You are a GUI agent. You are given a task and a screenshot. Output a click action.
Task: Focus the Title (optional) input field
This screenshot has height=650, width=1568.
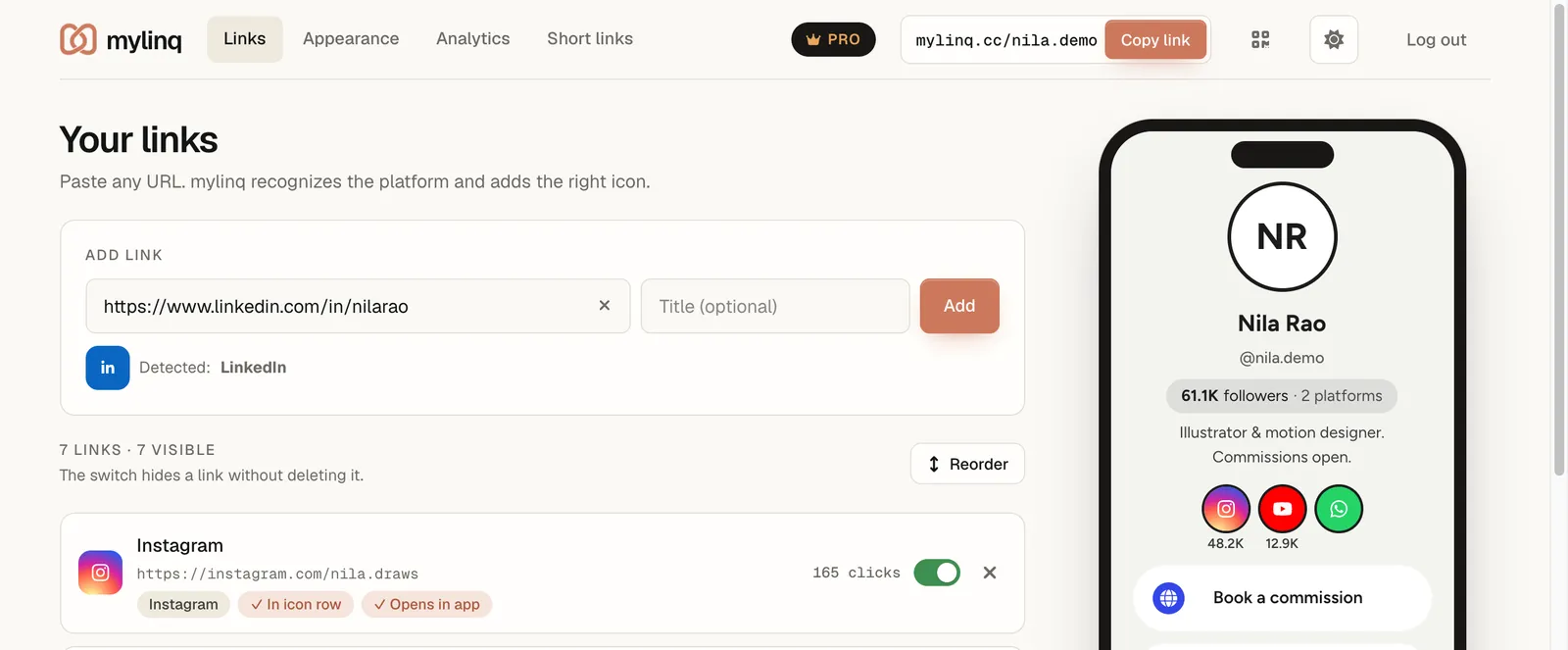click(775, 306)
